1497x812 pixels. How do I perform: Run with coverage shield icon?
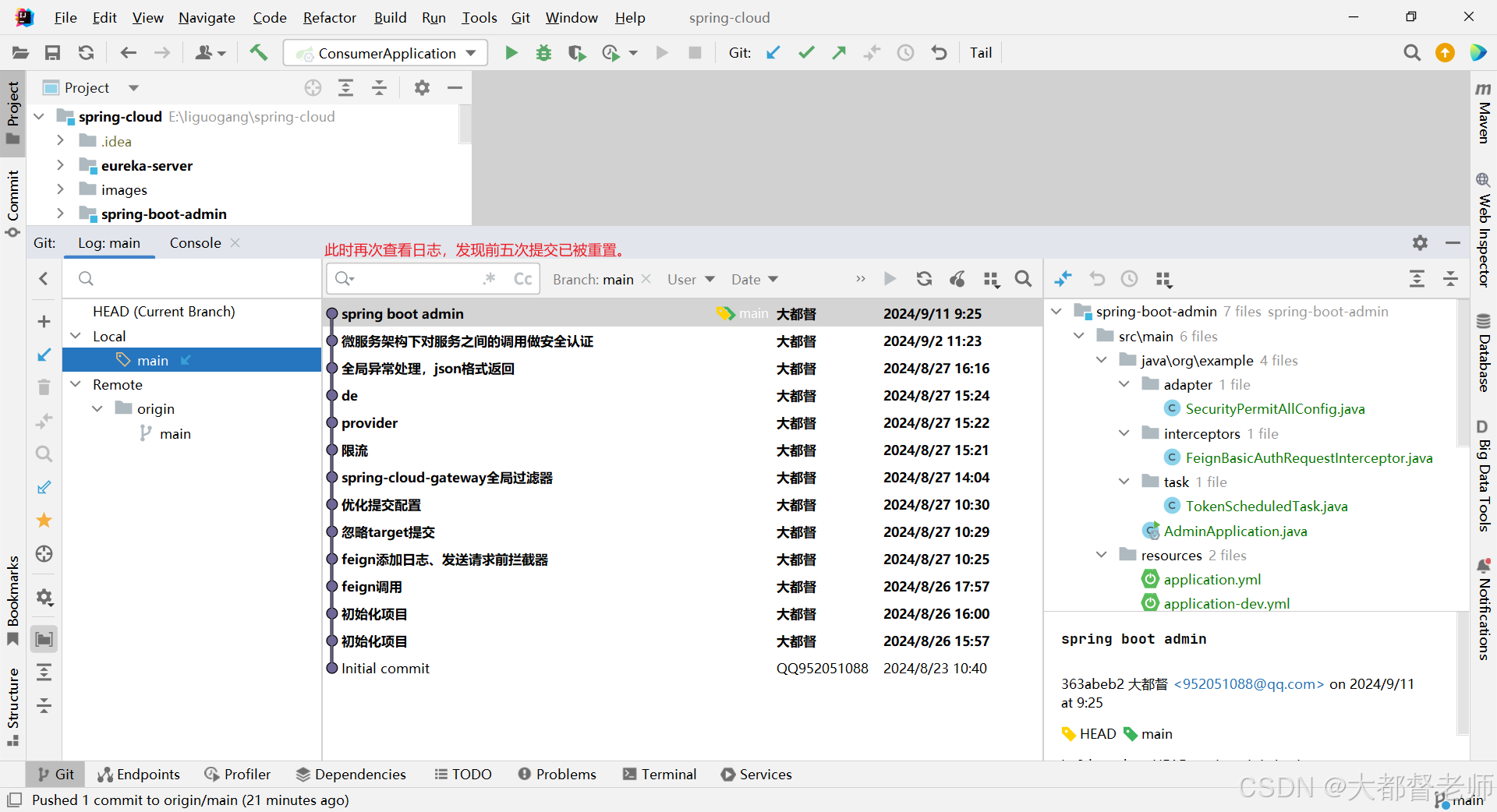[x=577, y=53]
